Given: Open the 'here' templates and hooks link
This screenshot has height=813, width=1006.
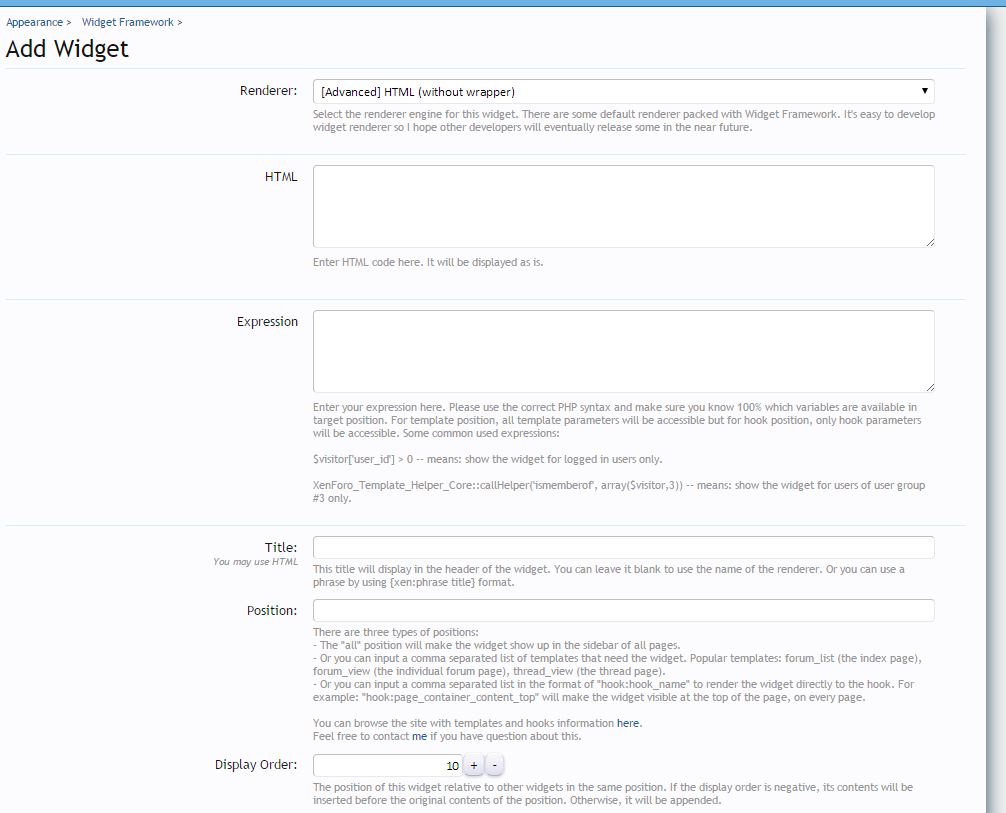Looking at the screenshot, I should coord(627,722).
